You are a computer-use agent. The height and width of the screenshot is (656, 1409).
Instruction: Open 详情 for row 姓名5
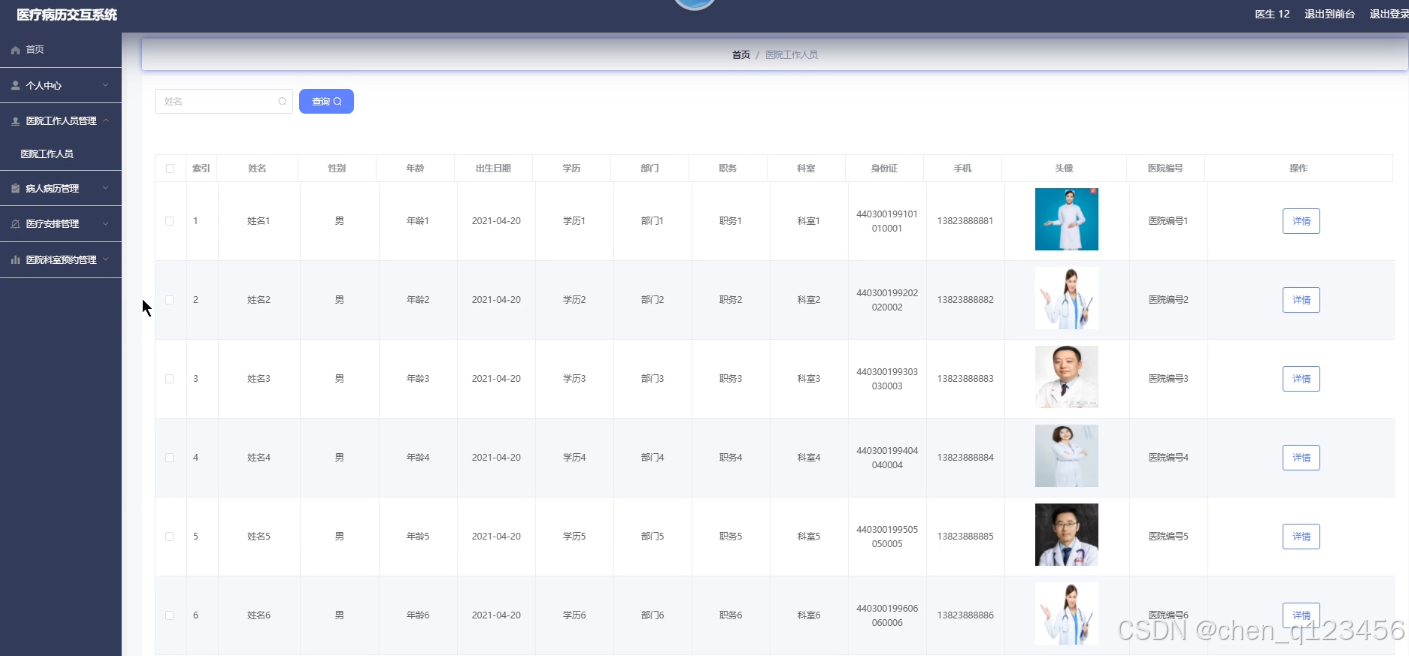1301,537
